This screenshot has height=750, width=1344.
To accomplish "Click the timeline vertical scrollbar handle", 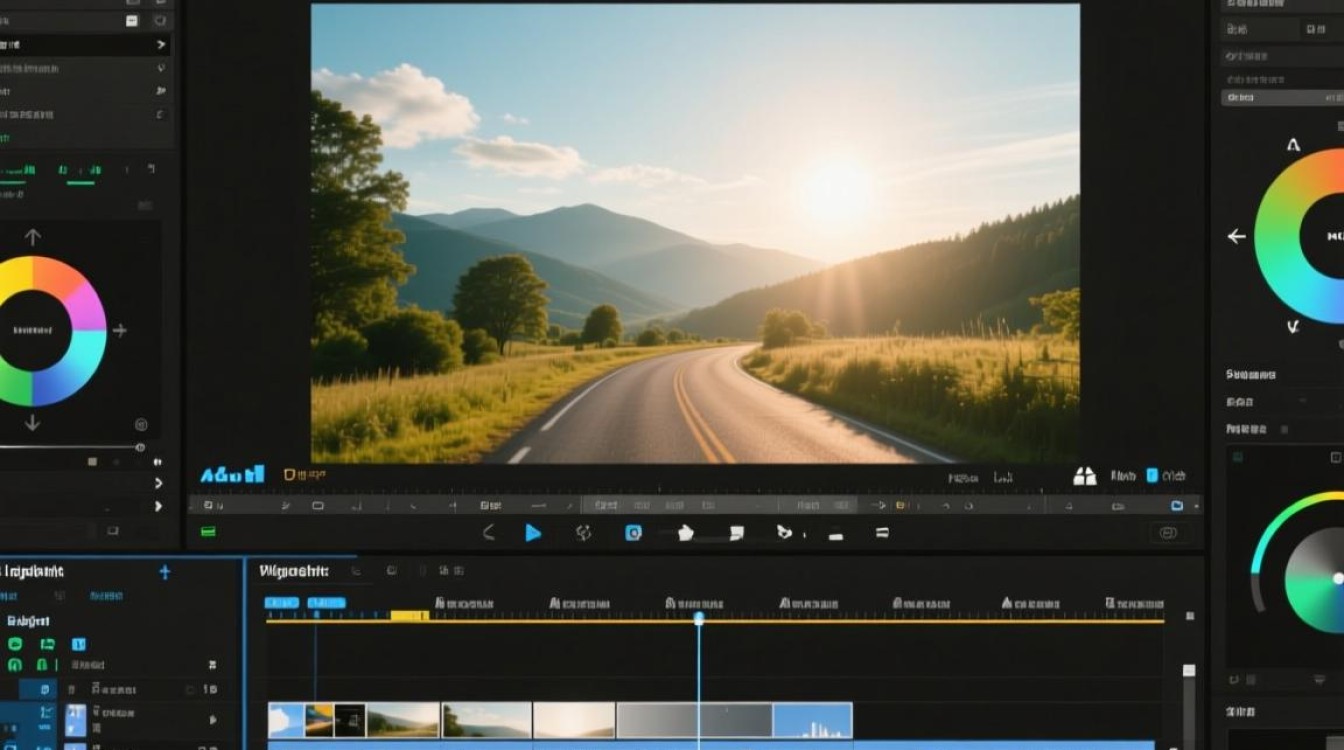I will point(1188,671).
